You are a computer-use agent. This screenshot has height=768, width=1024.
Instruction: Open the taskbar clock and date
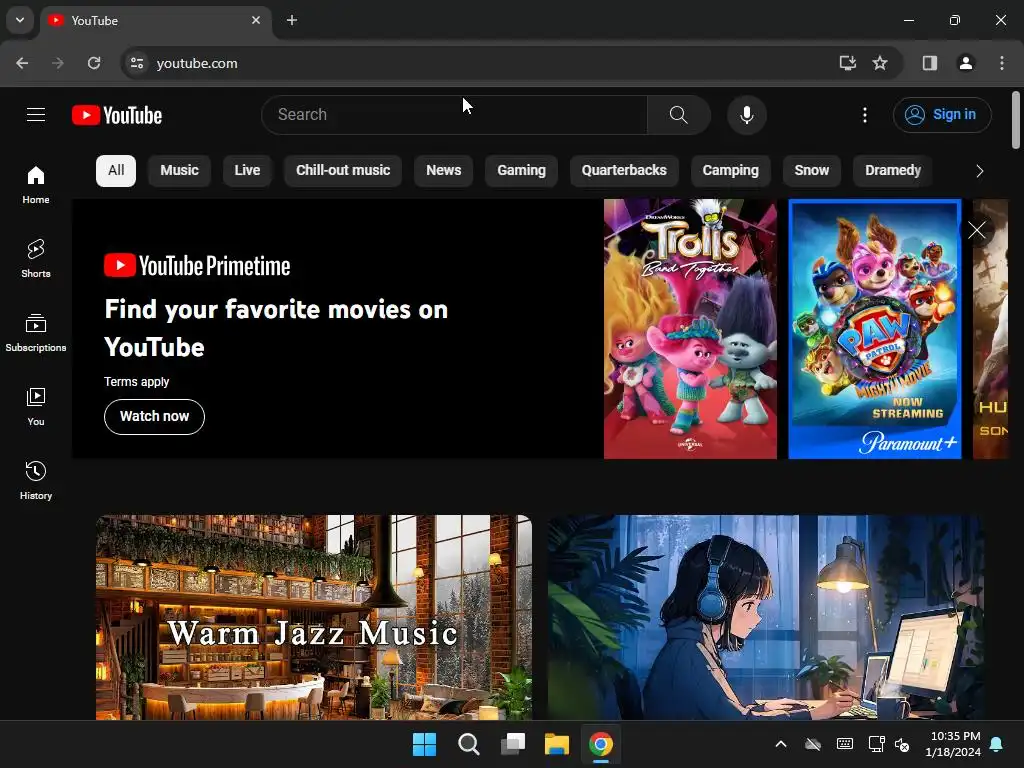[953, 744]
